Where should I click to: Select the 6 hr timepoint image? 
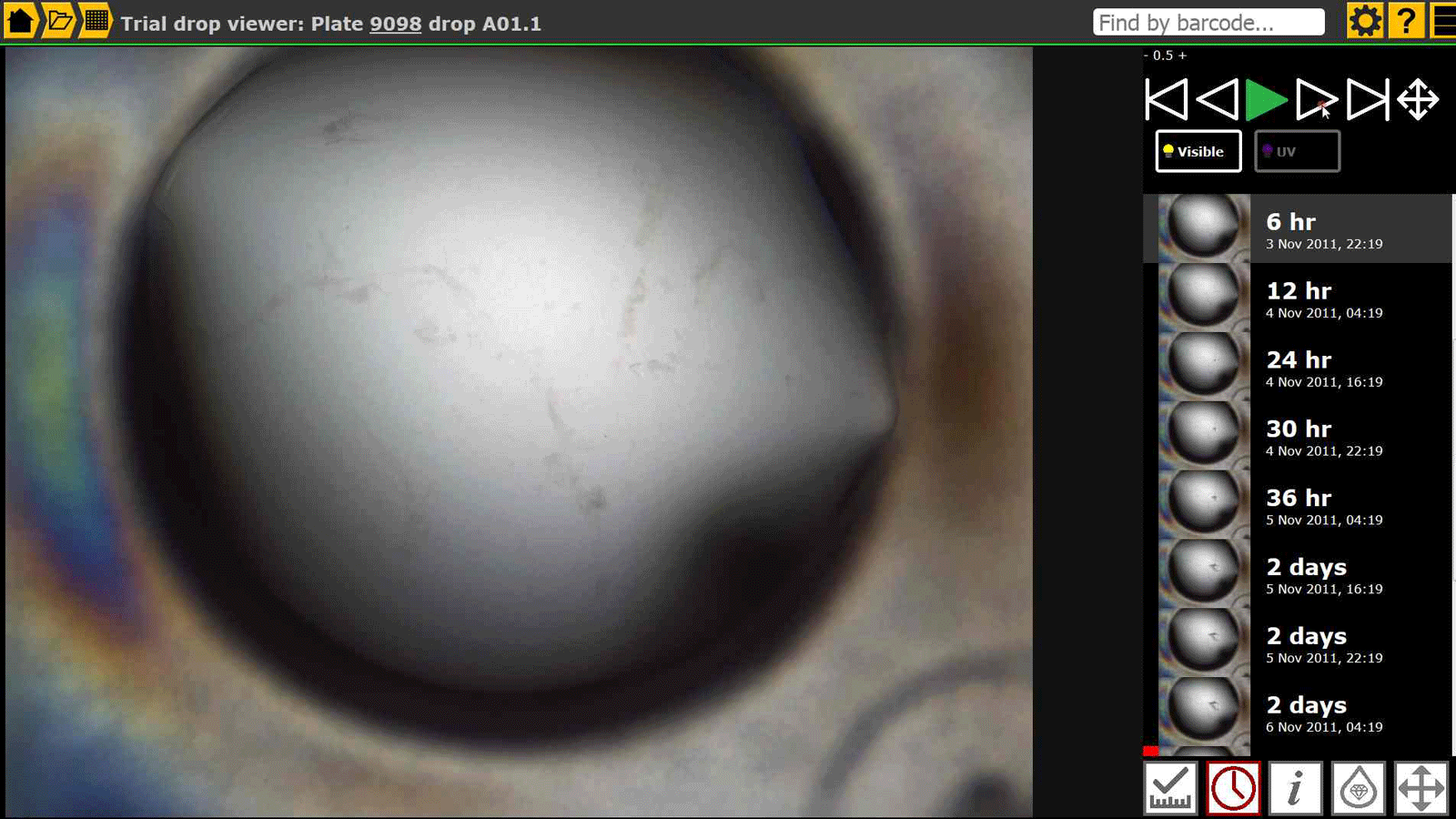[x=1298, y=229]
